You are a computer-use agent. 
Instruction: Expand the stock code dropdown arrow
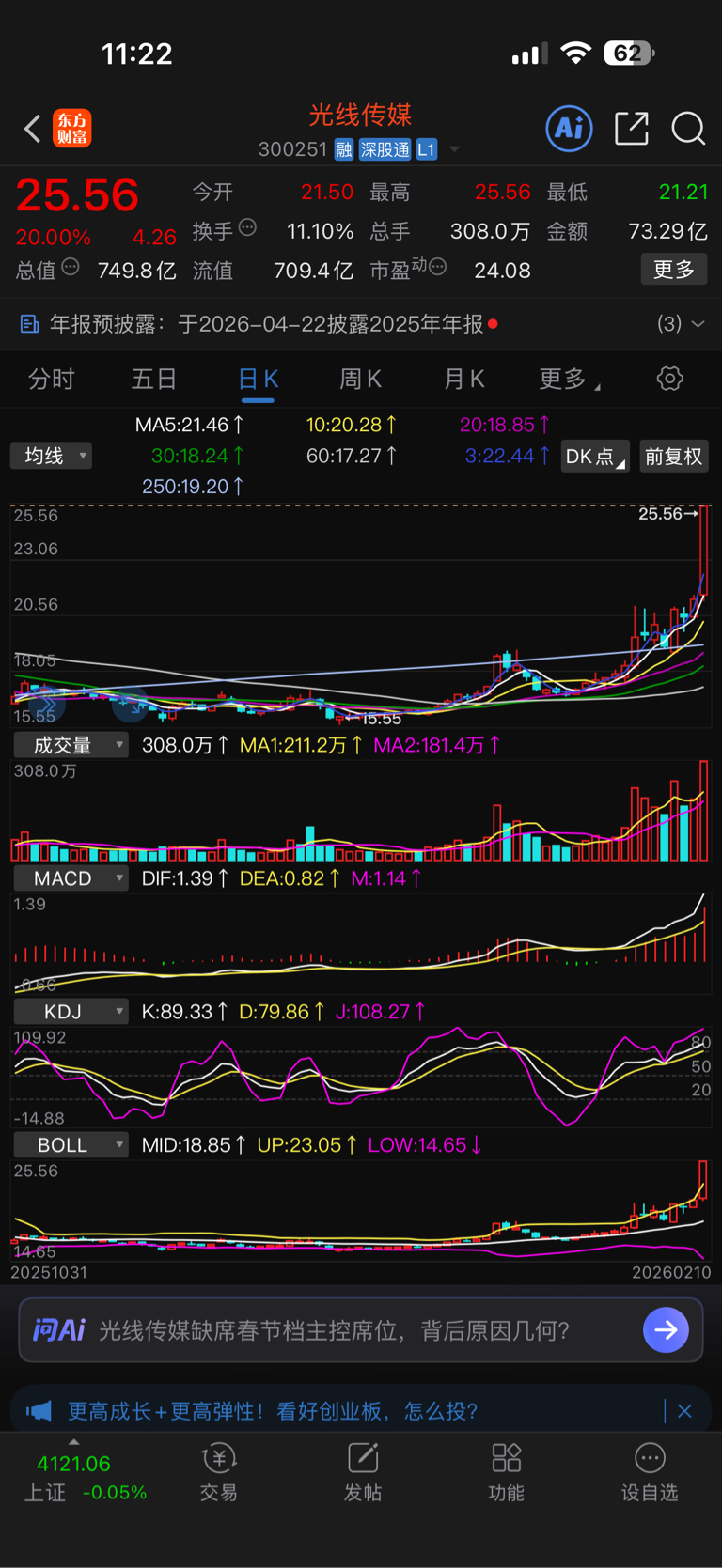point(454,149)
